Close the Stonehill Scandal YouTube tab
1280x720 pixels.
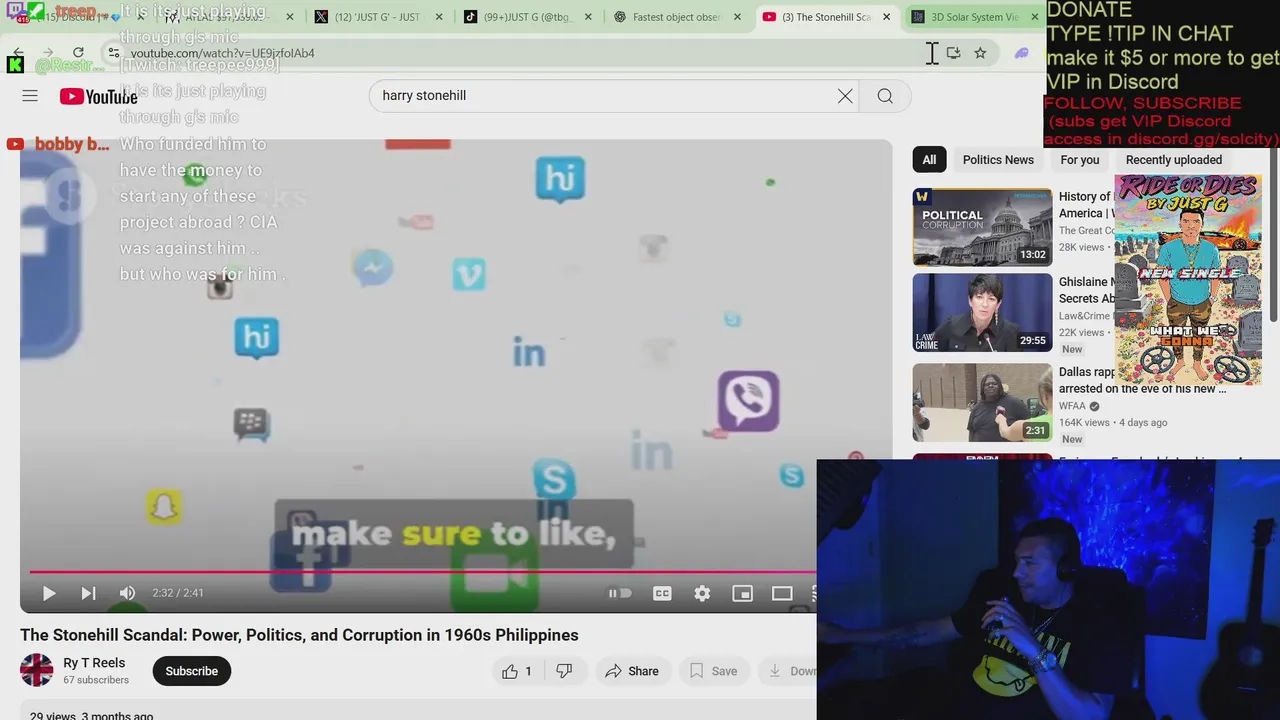(886, 17)
